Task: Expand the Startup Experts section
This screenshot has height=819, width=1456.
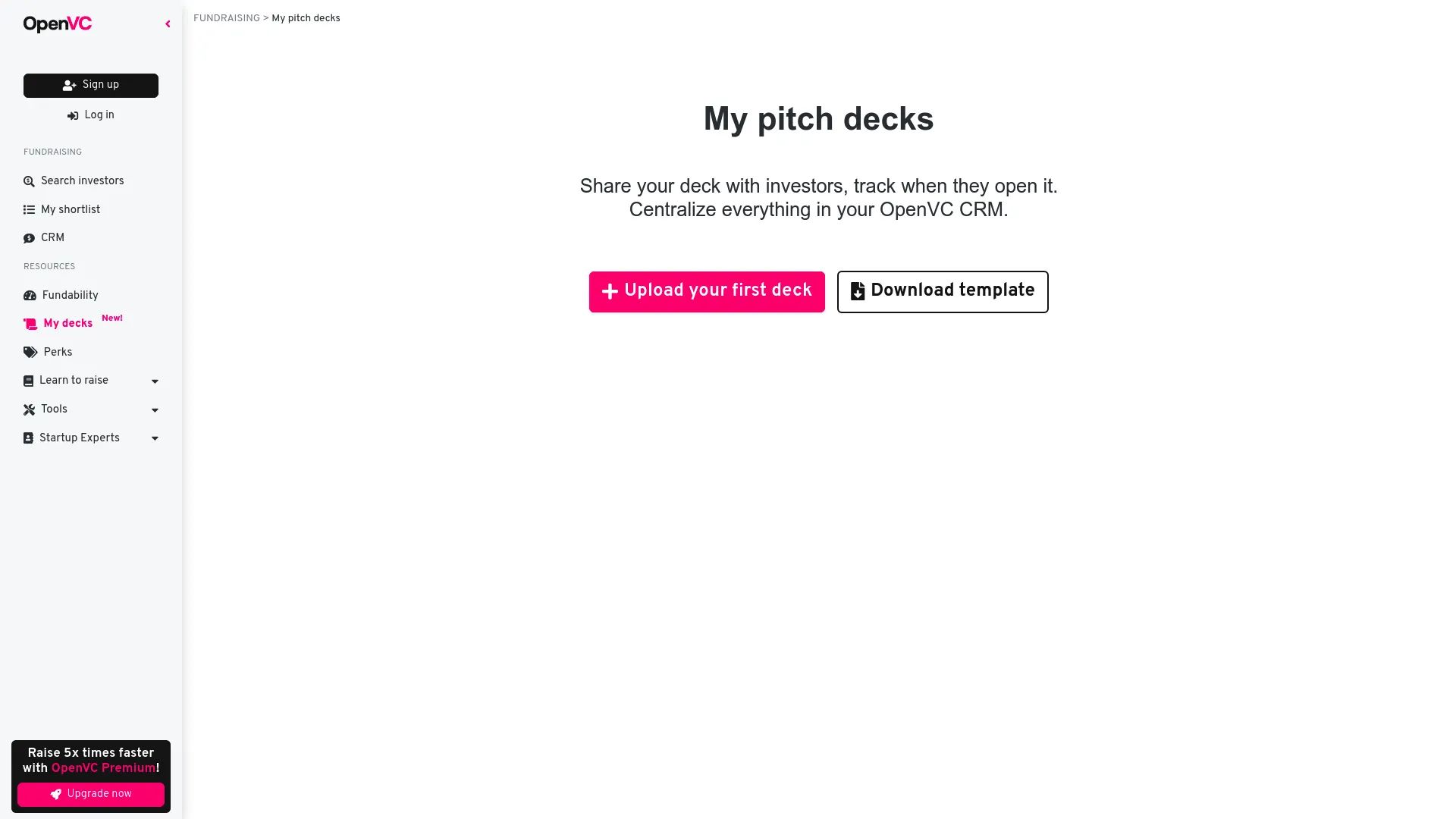Action: click(153, 438)
